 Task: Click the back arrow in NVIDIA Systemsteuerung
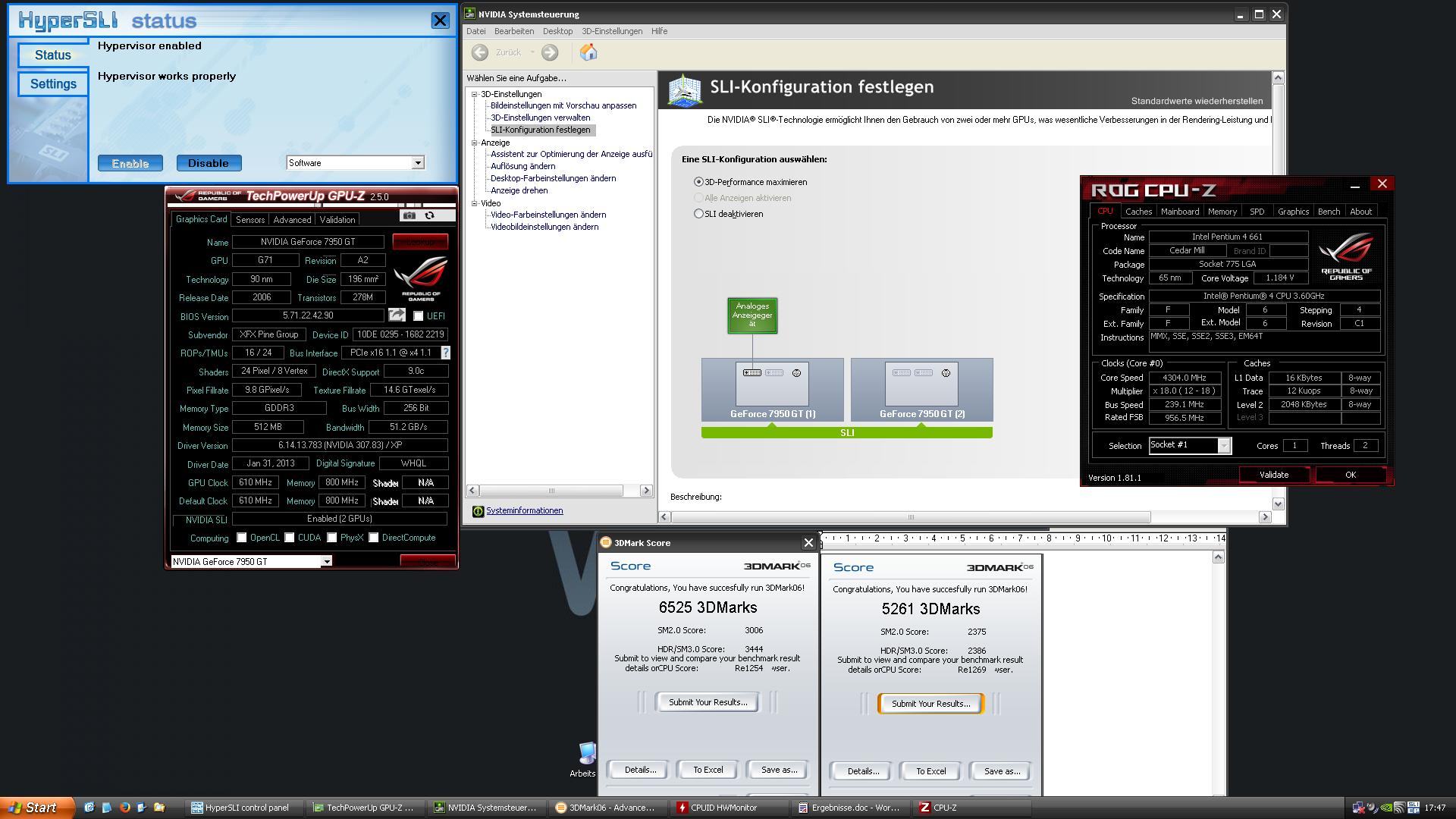coord(479,52)
